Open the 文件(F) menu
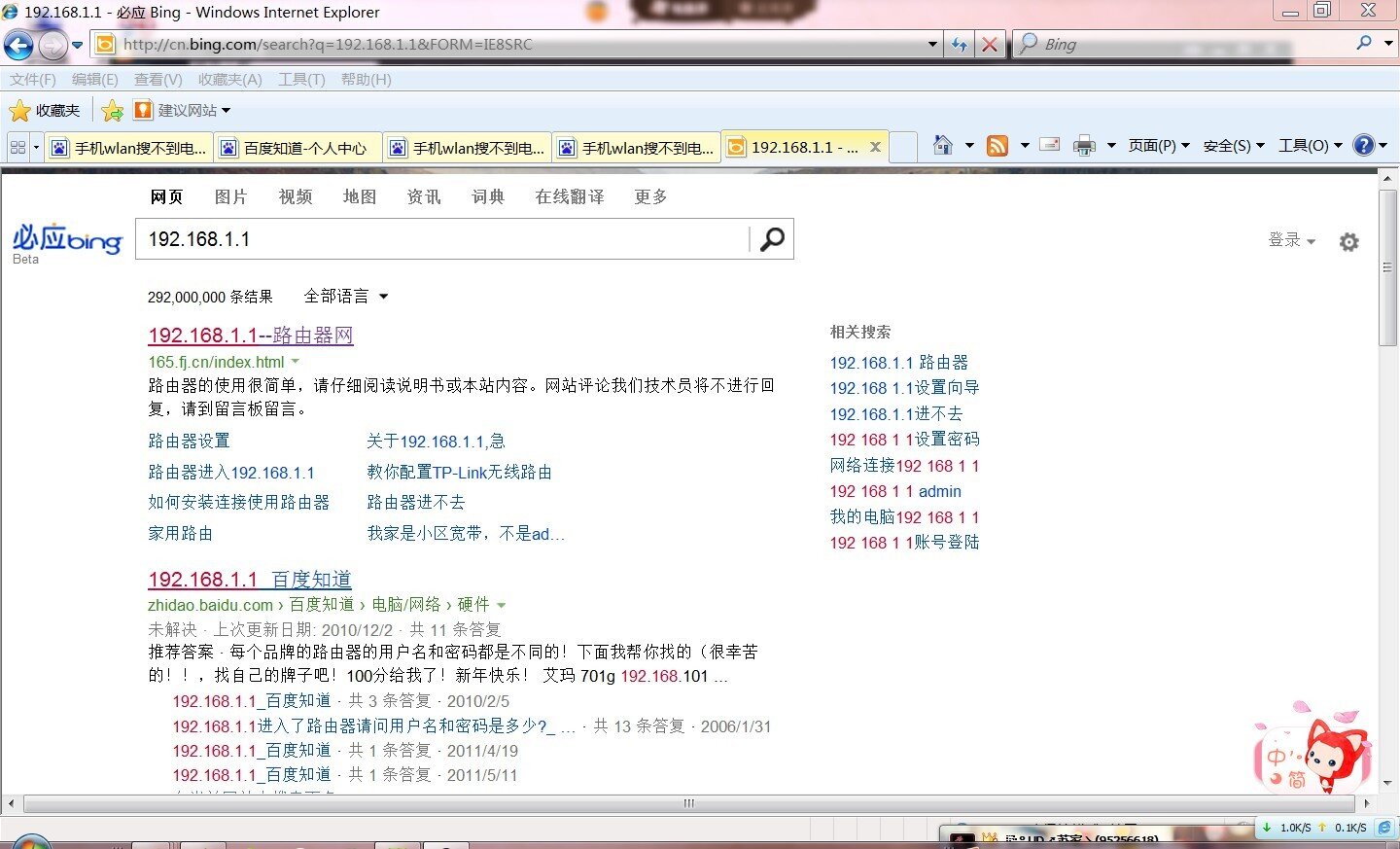1400x849 pixels. (33, 80)
